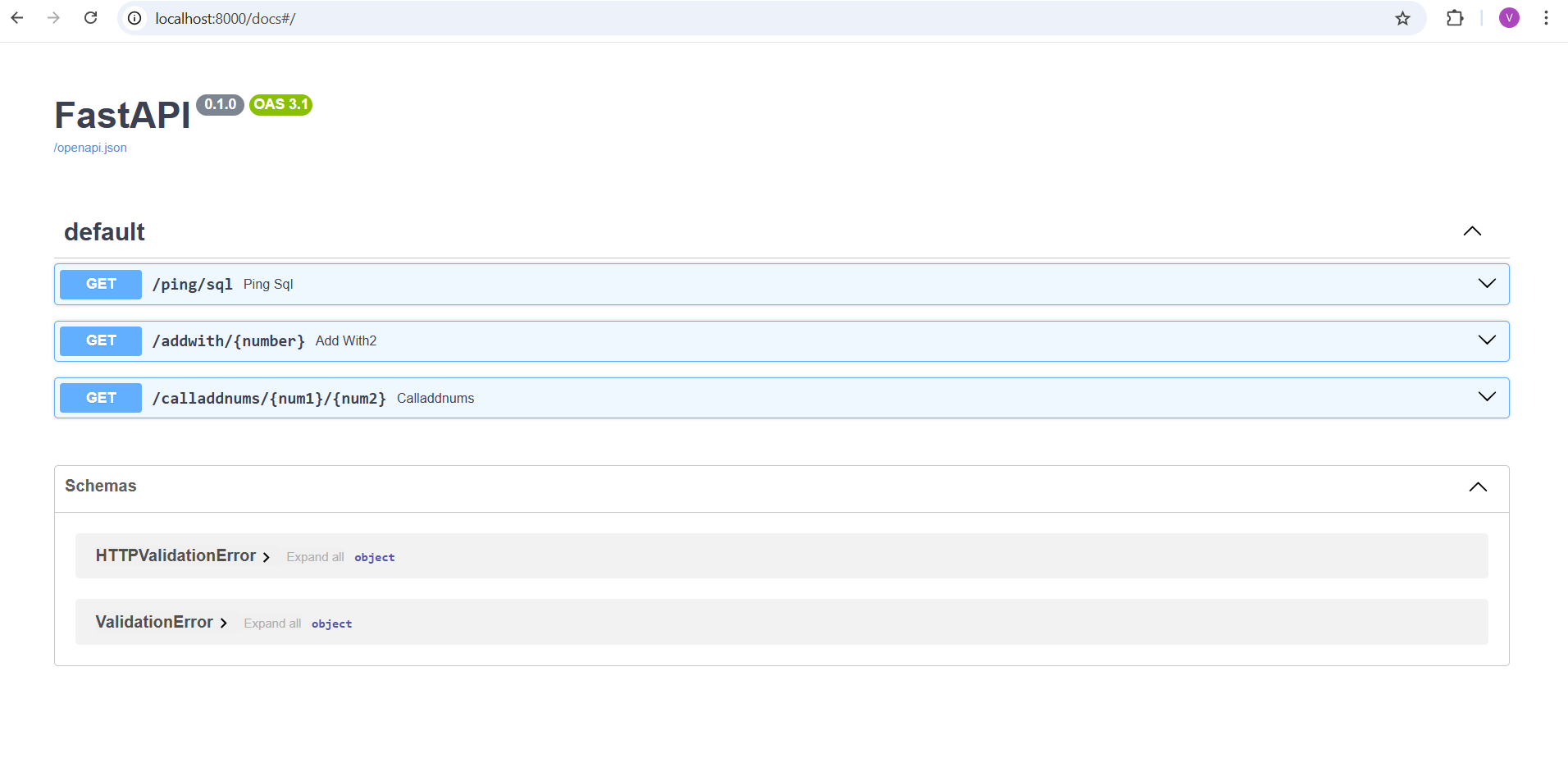Open the /openapi.json link
Screen dimensions: 1568x772
tap(90, 148)
